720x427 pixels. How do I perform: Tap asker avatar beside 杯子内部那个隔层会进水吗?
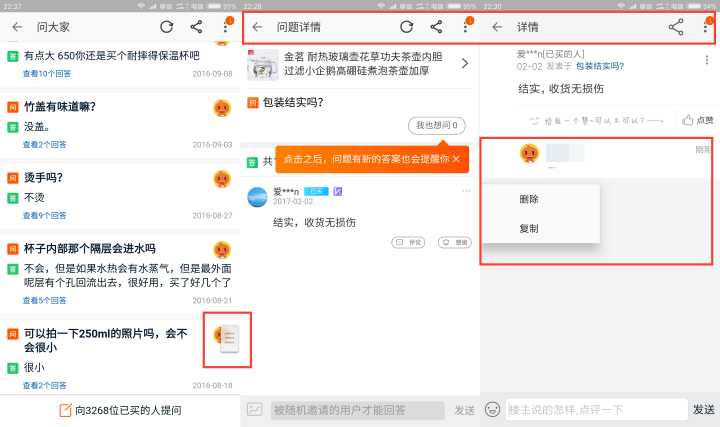coord(222,250)
